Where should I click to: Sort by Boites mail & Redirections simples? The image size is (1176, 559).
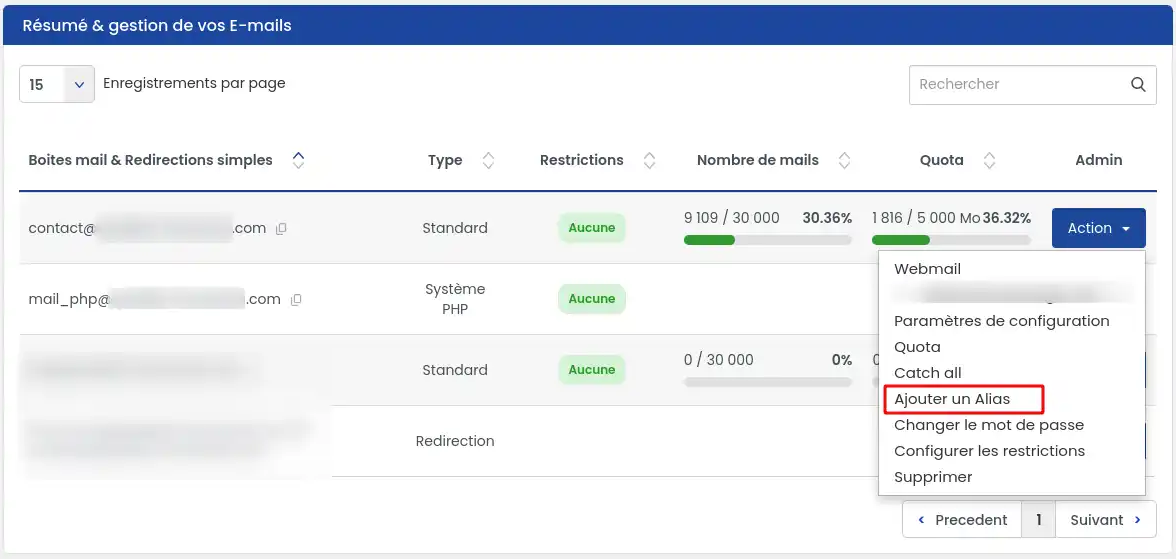point(298,160)
